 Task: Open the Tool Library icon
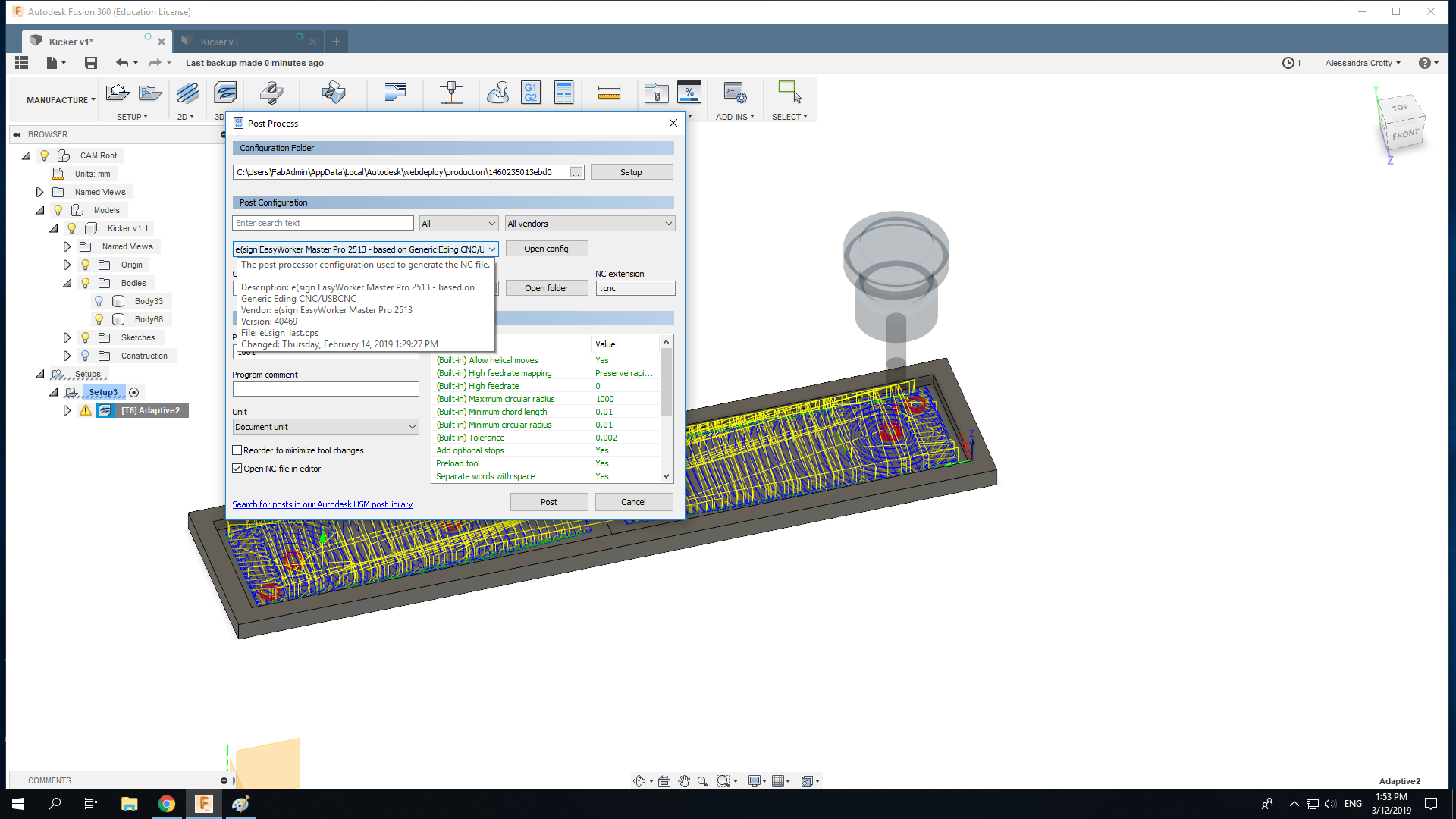[x=656, y=93]
